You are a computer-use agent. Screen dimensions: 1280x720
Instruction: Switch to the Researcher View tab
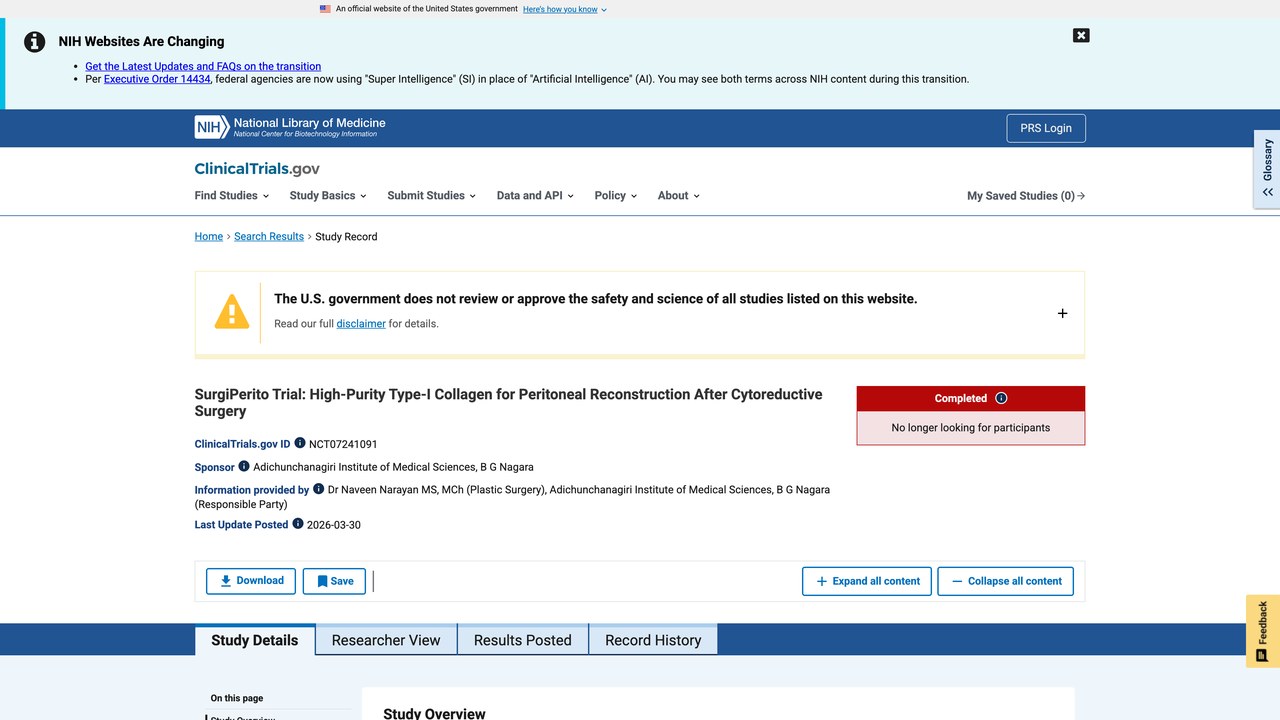point(386,640)
